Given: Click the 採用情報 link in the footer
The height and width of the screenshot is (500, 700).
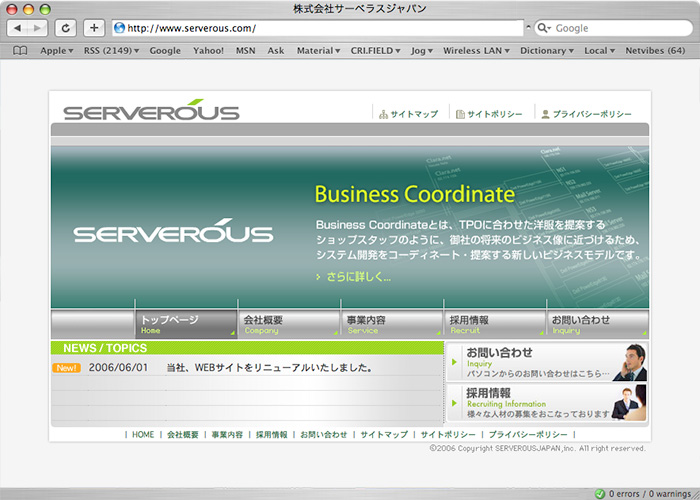Looking at the screenshot, I should (271, 434).
